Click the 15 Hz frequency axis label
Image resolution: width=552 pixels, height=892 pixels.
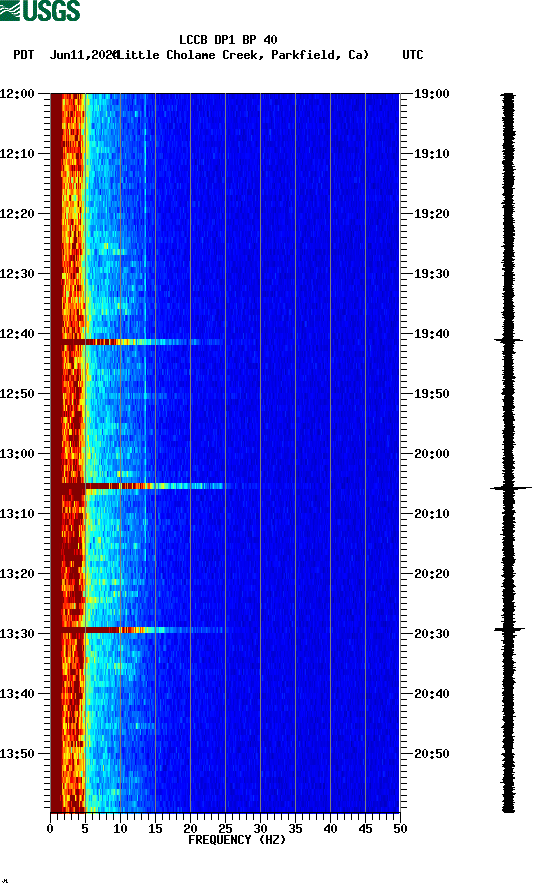(155, 829)
